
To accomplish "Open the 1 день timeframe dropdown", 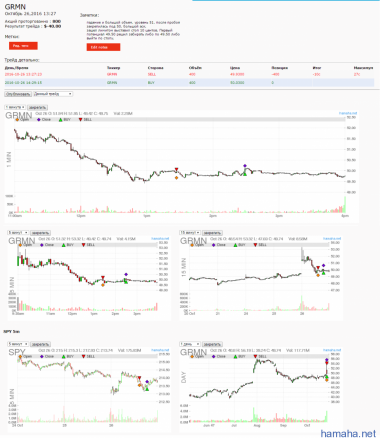I will click(x=190, y=344).
